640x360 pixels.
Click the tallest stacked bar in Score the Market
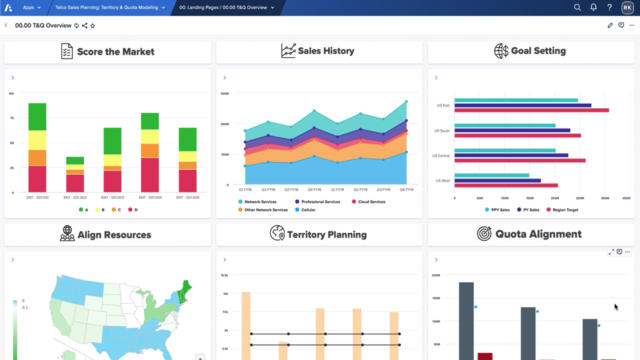pyautogui.click(x=37, y=147)
